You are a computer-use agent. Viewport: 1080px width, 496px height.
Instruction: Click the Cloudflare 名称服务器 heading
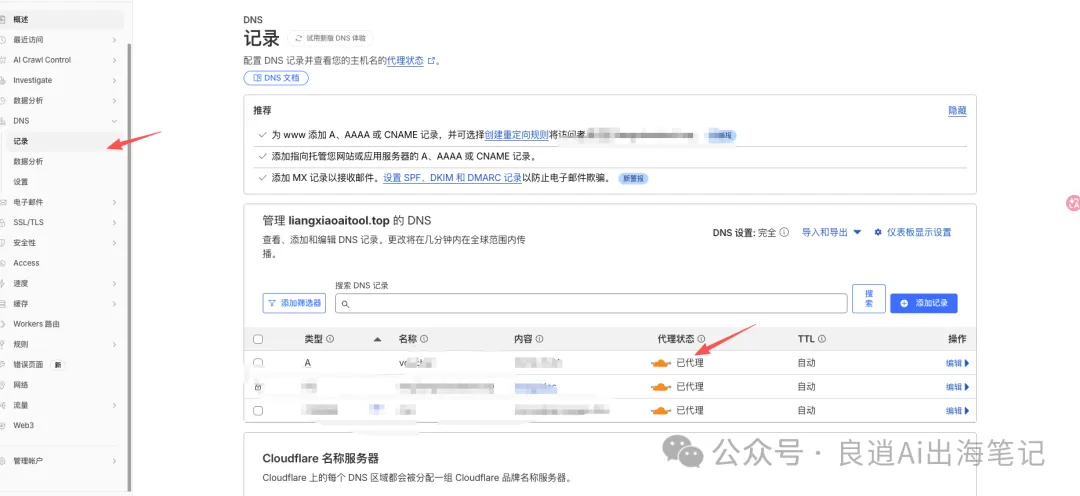321,458
